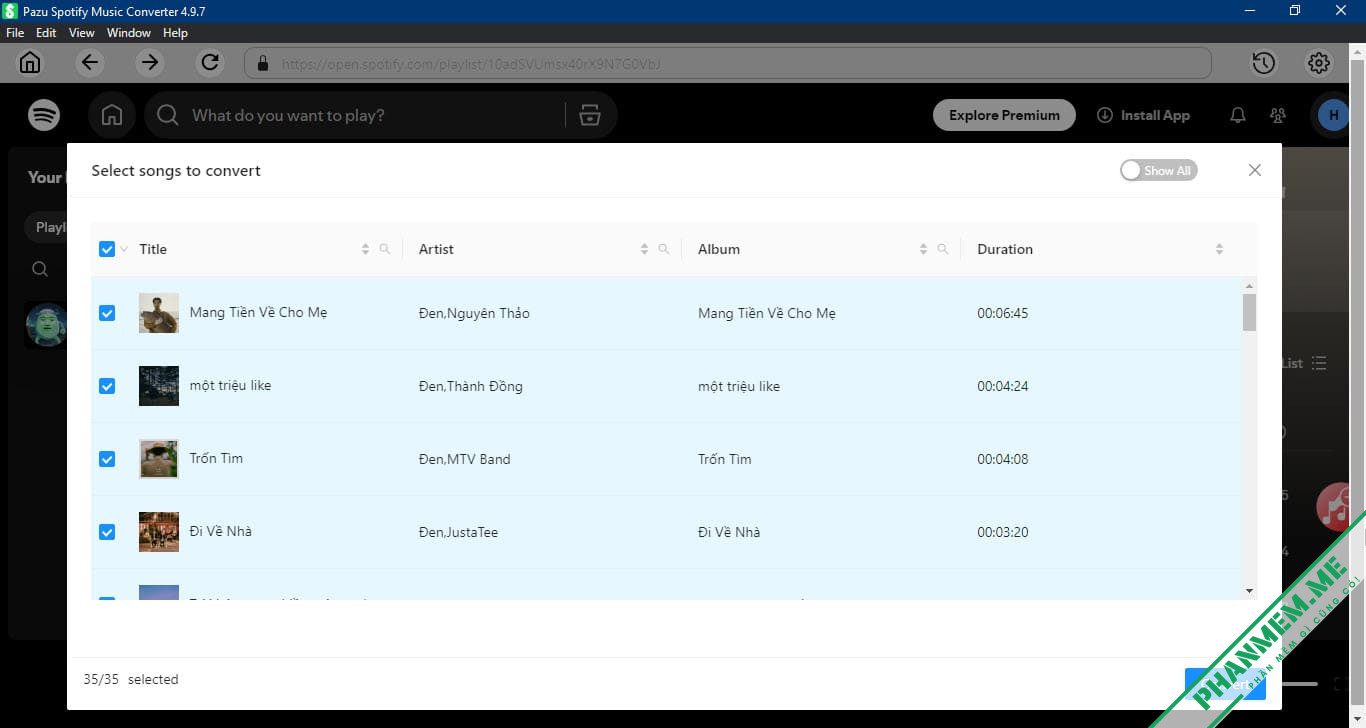Sort the list by Duration
Viewport: 1366px width, 728px height.
coord(1219,249)
